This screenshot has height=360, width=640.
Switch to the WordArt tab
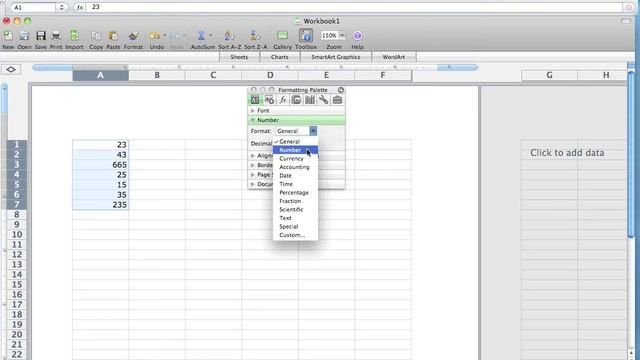(x=394, y=57)
